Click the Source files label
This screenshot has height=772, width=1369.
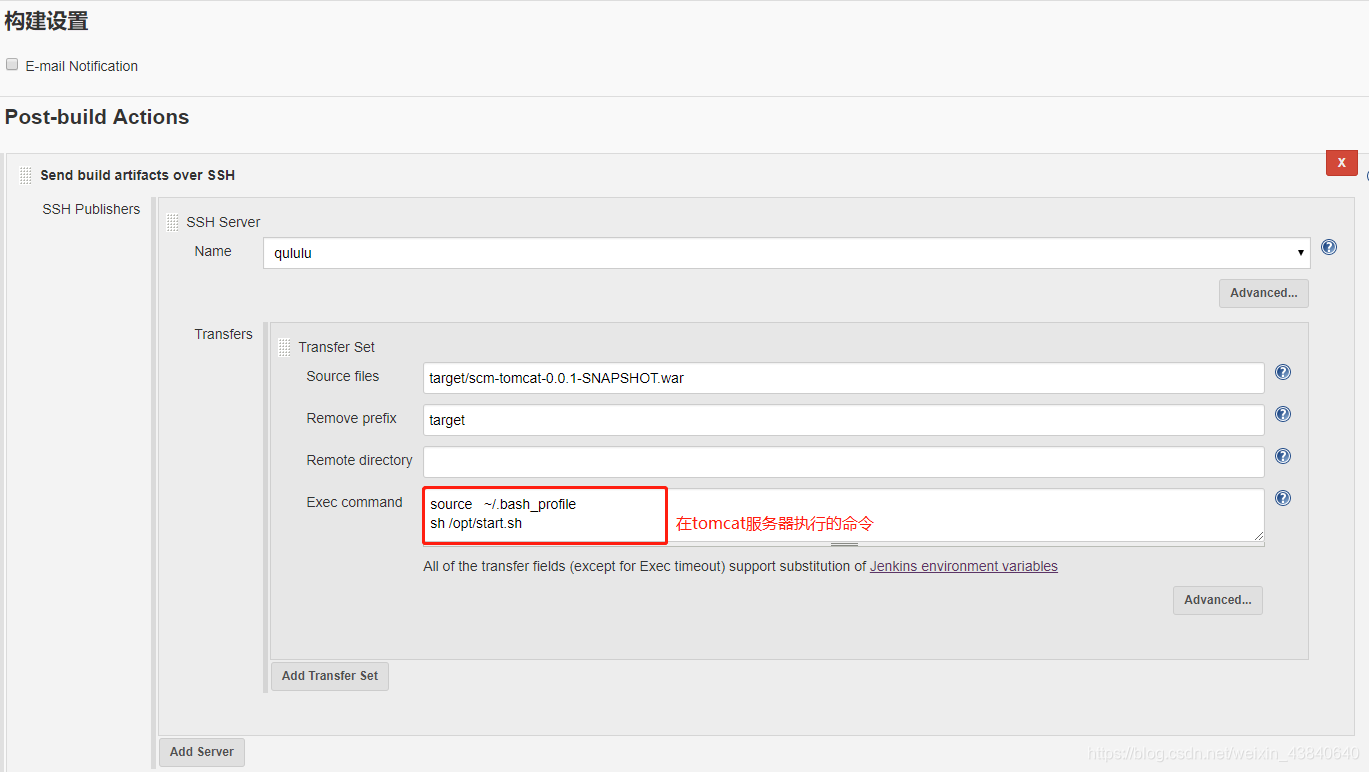(x=343, y=376)
